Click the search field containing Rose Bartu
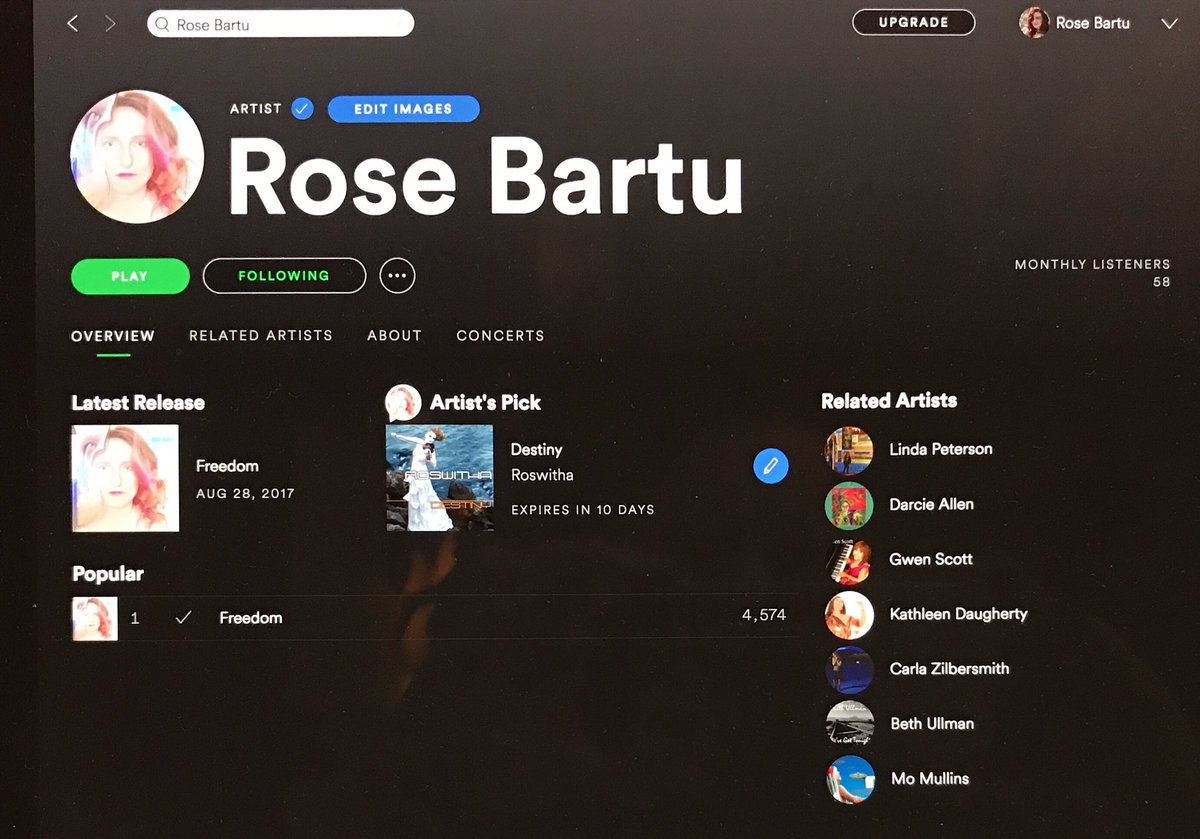 pos(281,24)
